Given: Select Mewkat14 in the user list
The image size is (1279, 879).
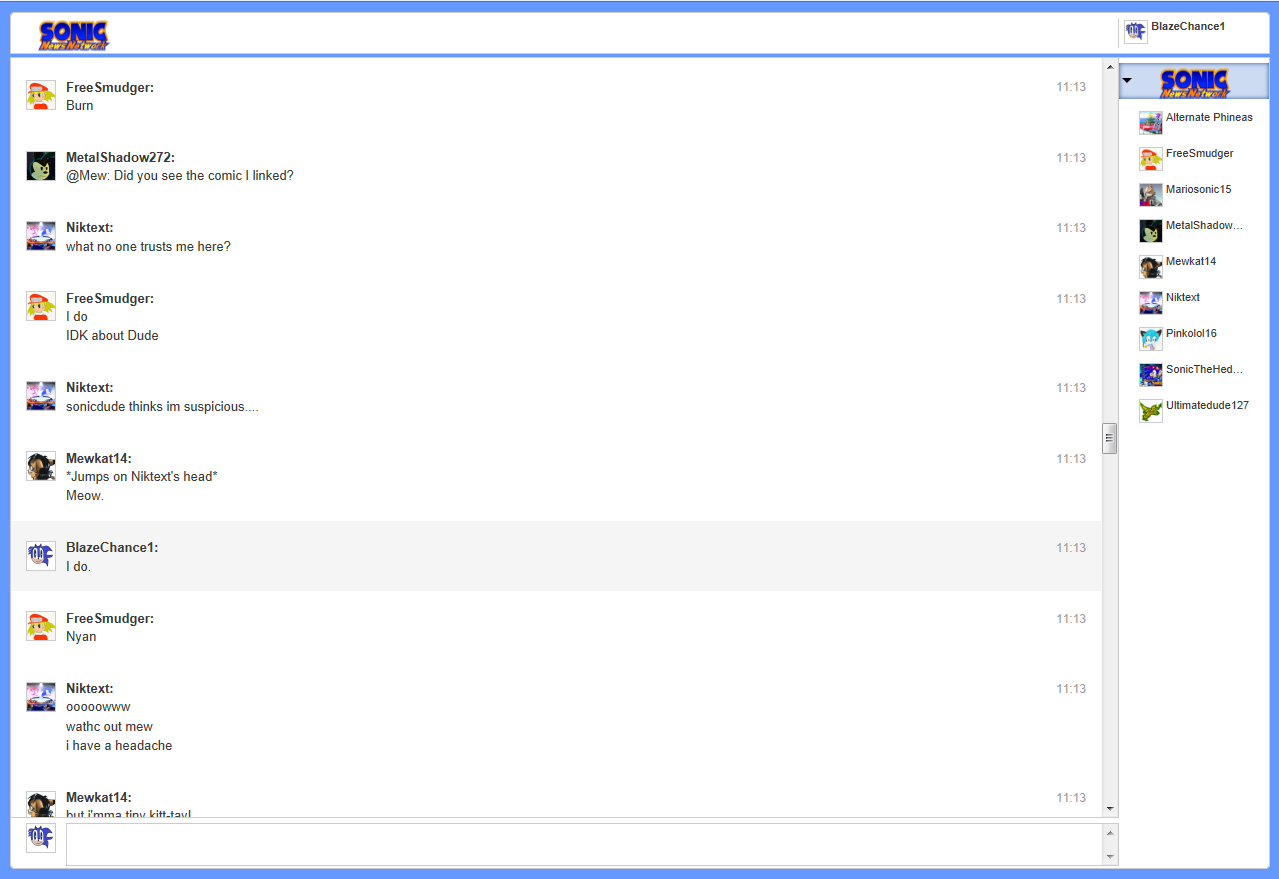Looking at the screenshot, I should click(x=1190, y=262).
